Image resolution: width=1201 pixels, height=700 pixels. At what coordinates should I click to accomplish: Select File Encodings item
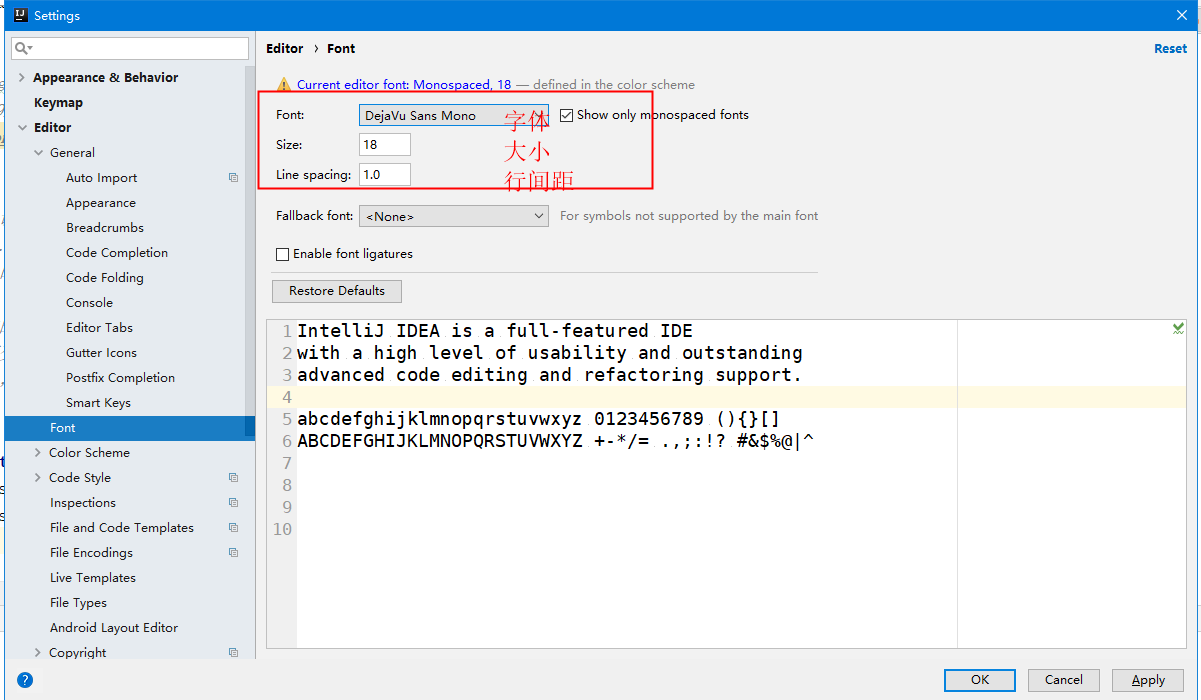coord(91,553)
